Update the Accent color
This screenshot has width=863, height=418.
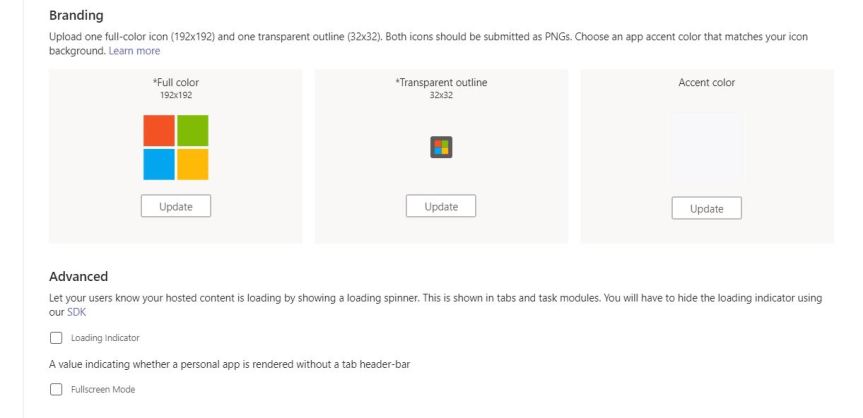[x=707, y=208]
